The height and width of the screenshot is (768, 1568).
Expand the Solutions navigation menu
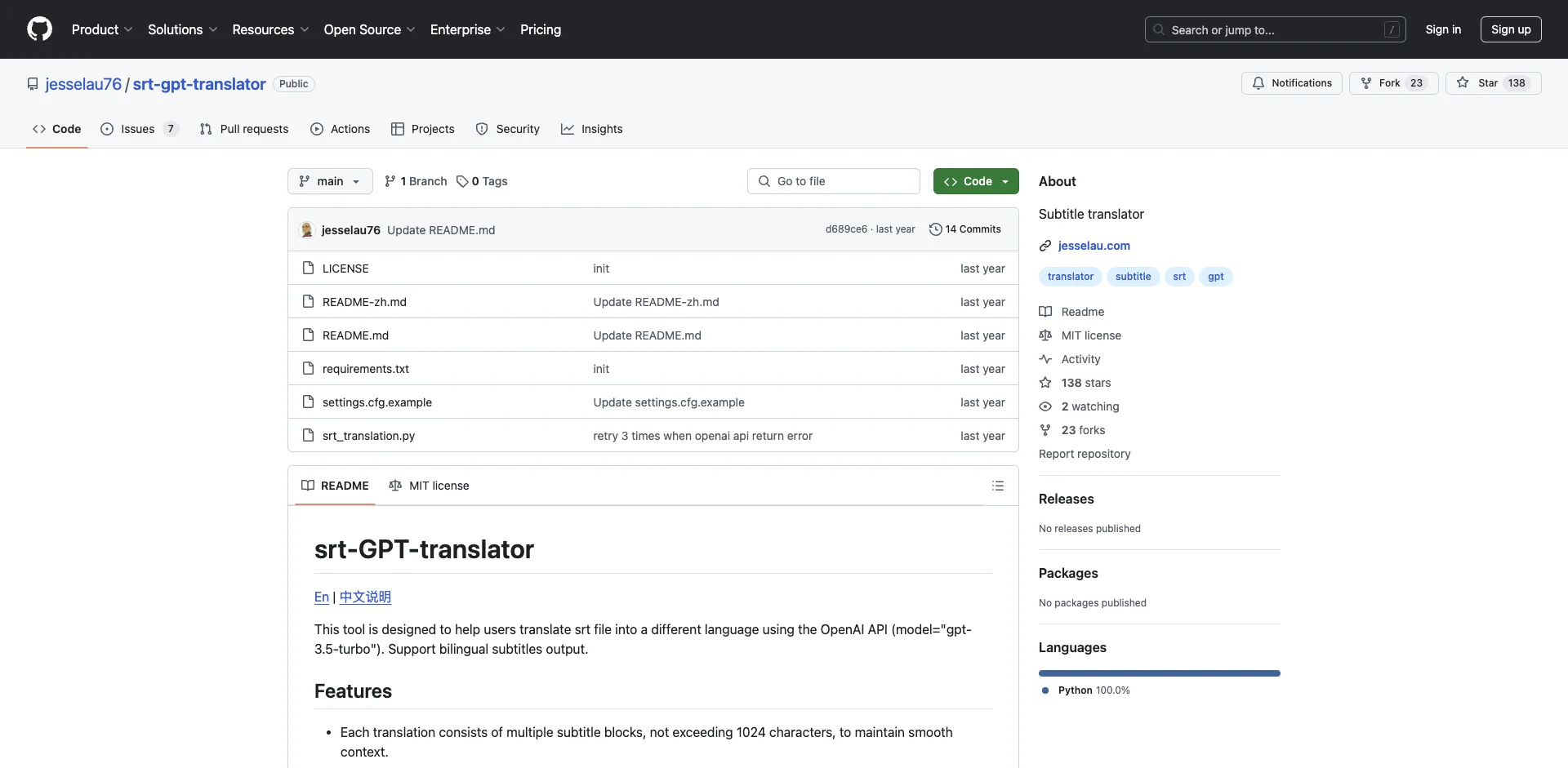point(183,29)
